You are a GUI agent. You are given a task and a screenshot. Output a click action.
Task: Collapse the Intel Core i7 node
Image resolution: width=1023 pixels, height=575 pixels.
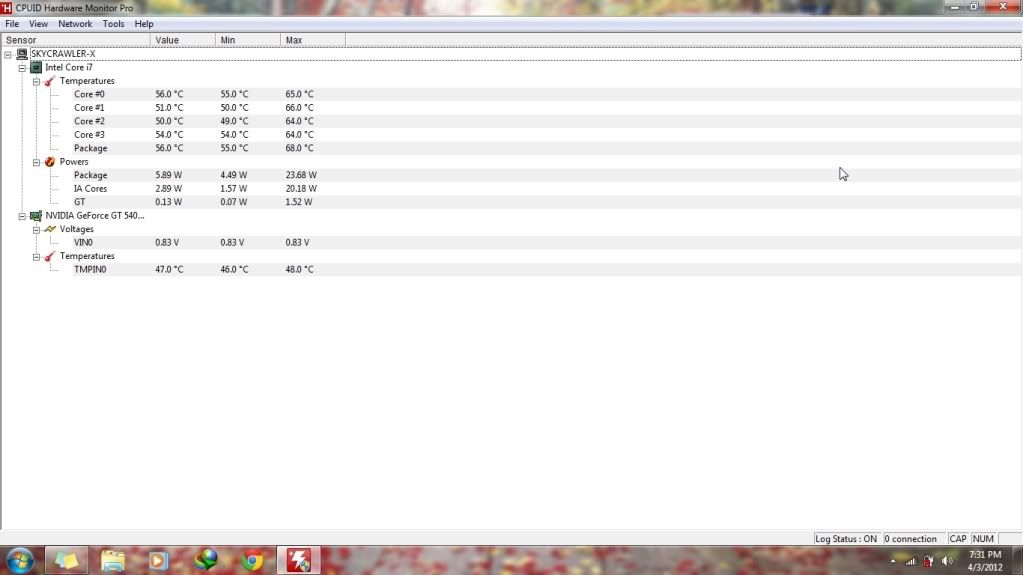click(22, 68)
